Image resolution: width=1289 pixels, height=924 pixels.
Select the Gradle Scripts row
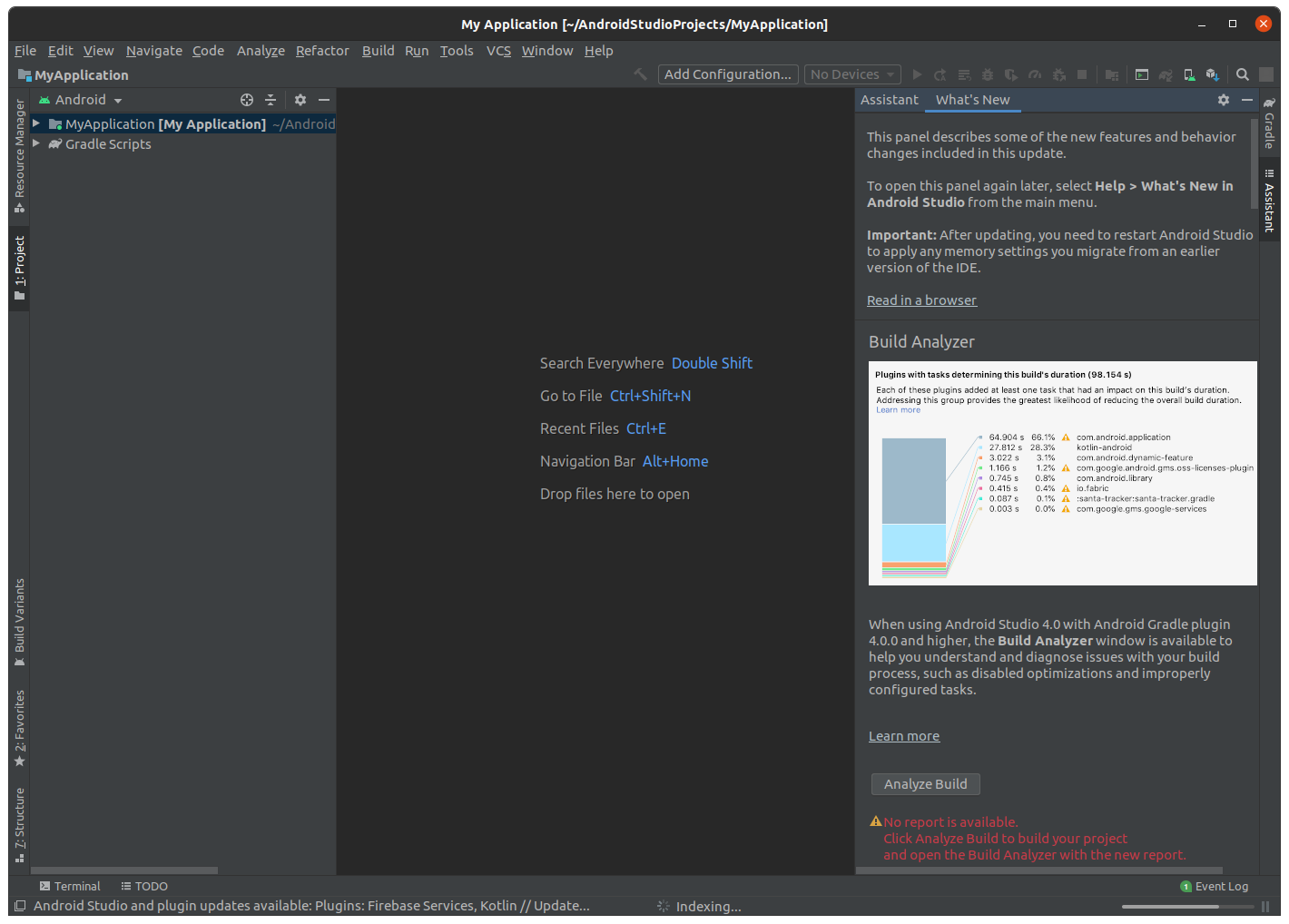point(183,144)
